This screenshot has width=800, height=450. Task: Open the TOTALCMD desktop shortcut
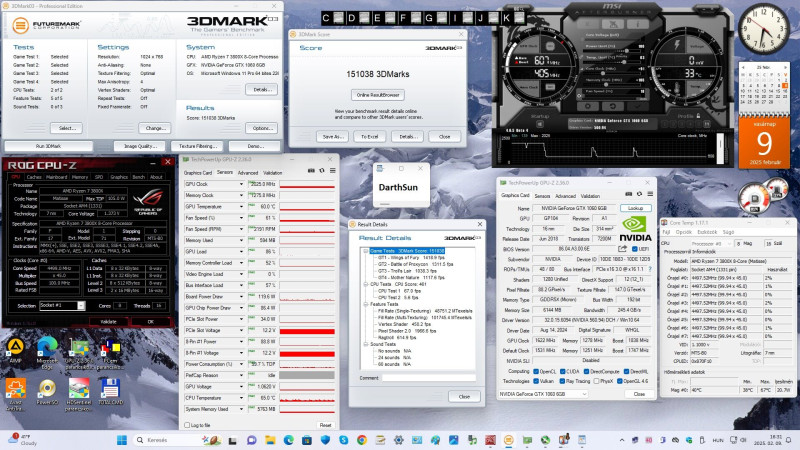coord(110,392)
